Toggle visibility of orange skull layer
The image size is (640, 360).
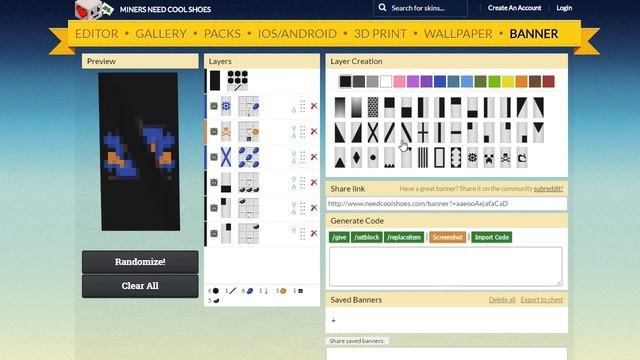coord(214,131)
